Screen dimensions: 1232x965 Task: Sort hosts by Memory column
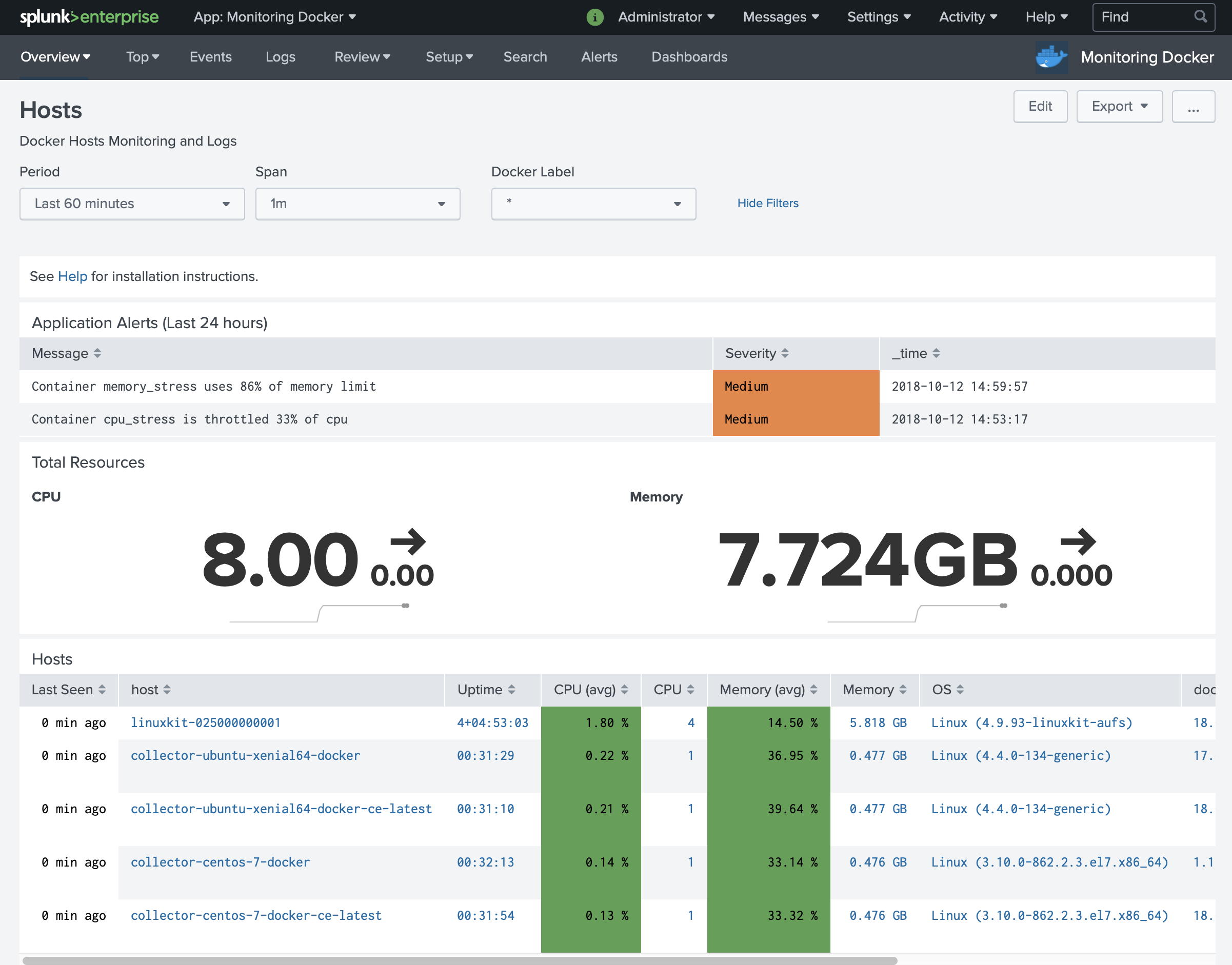(875, 690)
